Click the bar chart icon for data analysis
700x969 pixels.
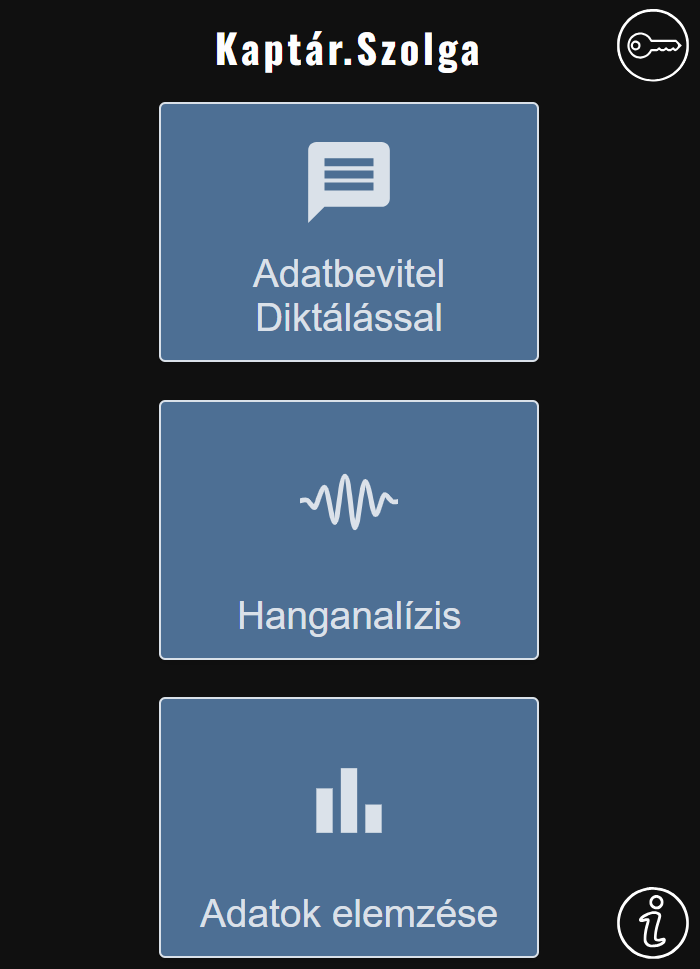pos(348,800)
